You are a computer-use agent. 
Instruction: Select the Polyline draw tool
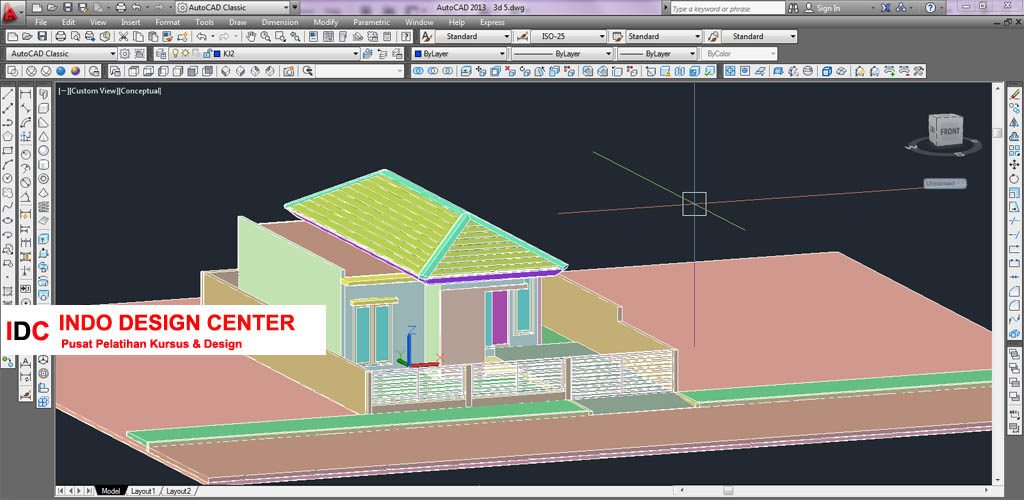point(8,123)
